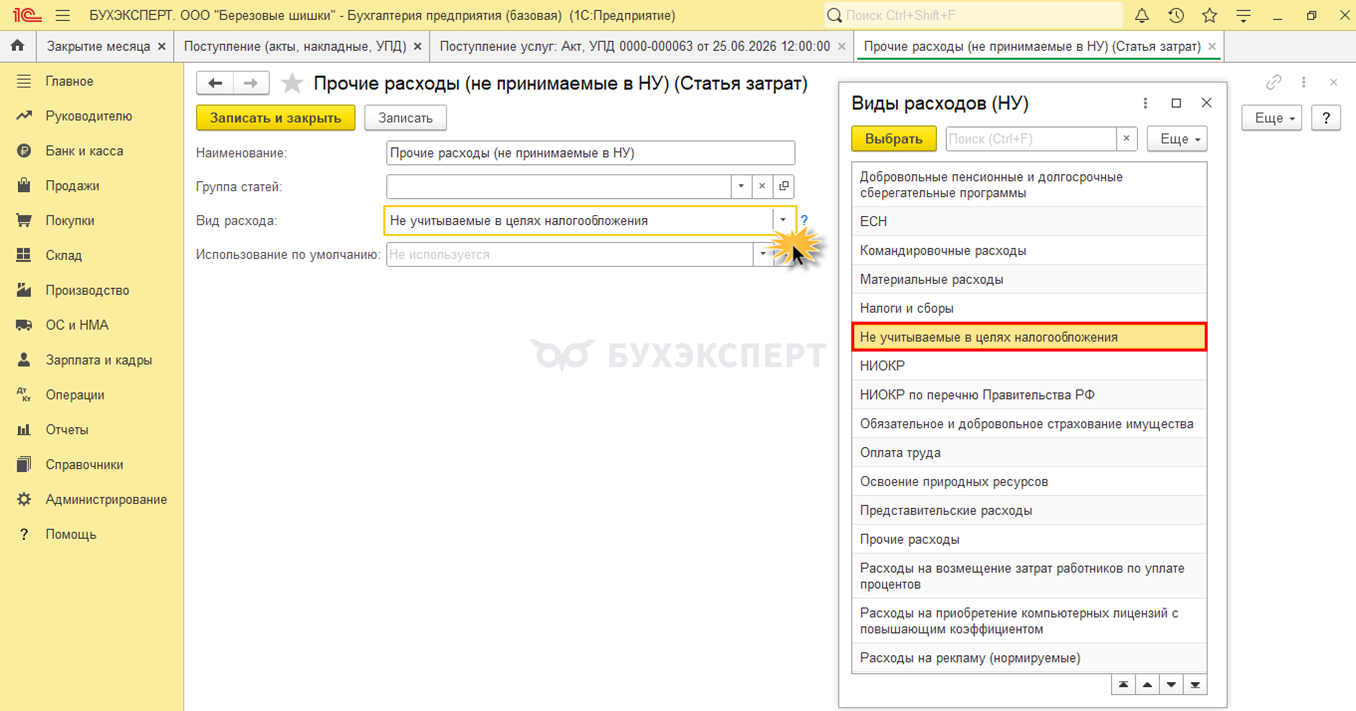Click the Наименование input field

590,153
